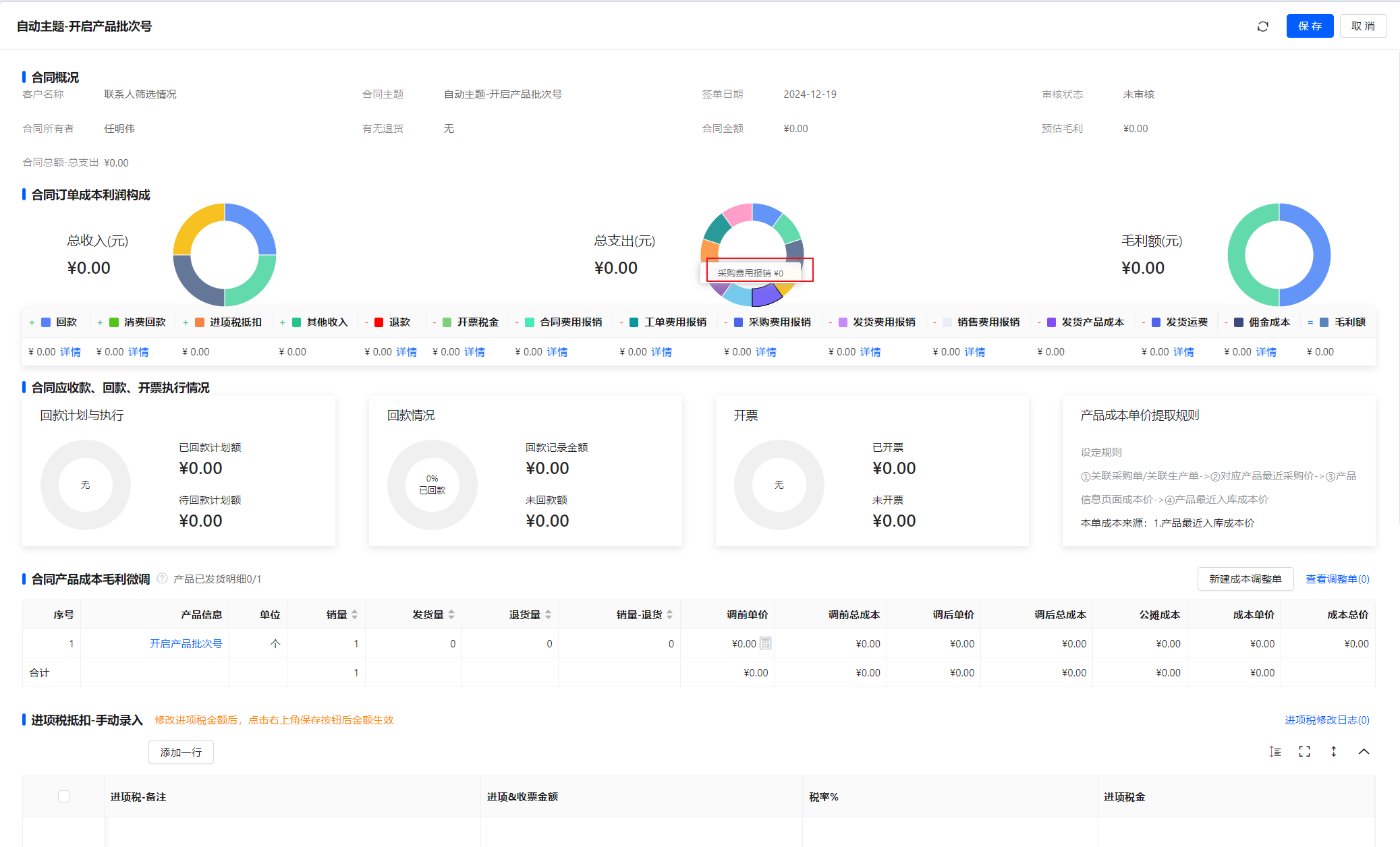Click the refresh icon beside Save
Viewport: 1400px width, 847px height.
pos(1262,26)
